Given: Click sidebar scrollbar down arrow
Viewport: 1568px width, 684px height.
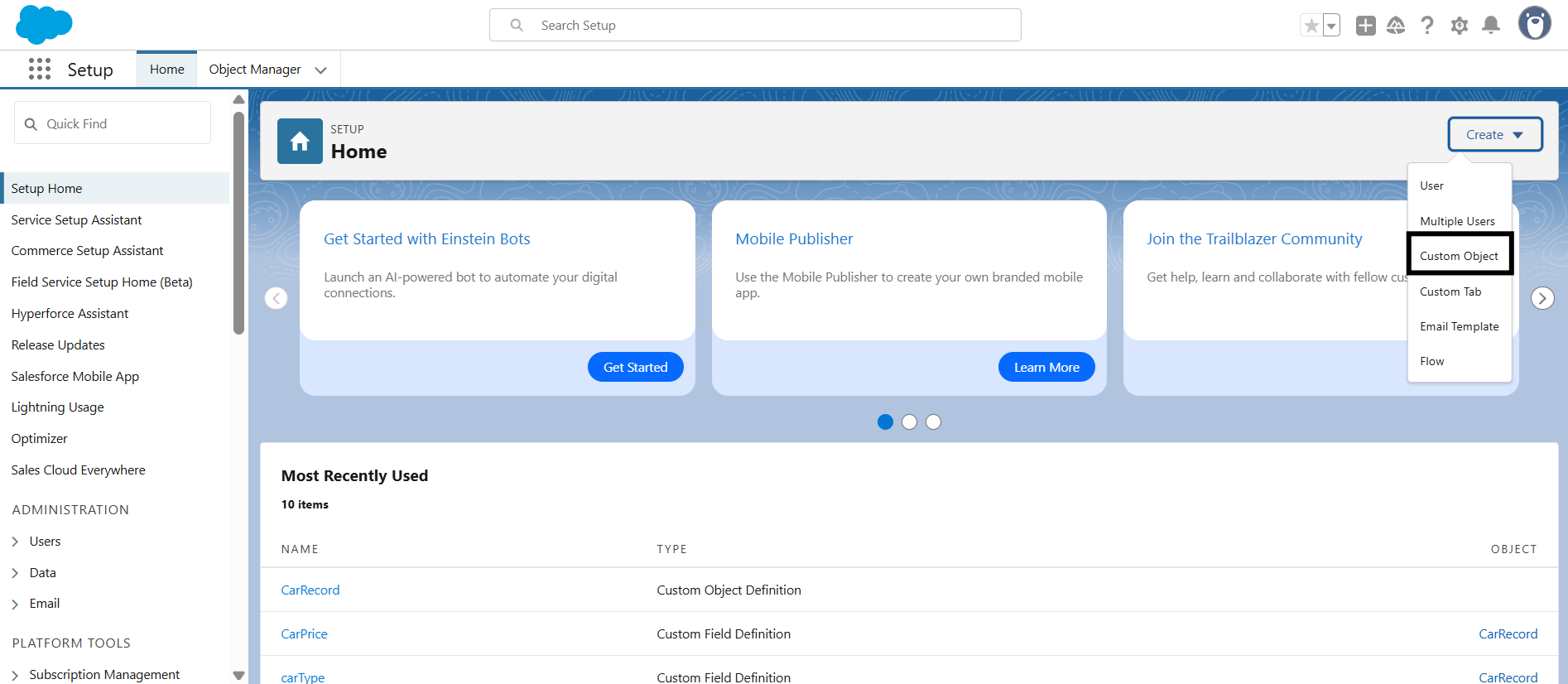Looking at the screenshot, I should (238, 676).
